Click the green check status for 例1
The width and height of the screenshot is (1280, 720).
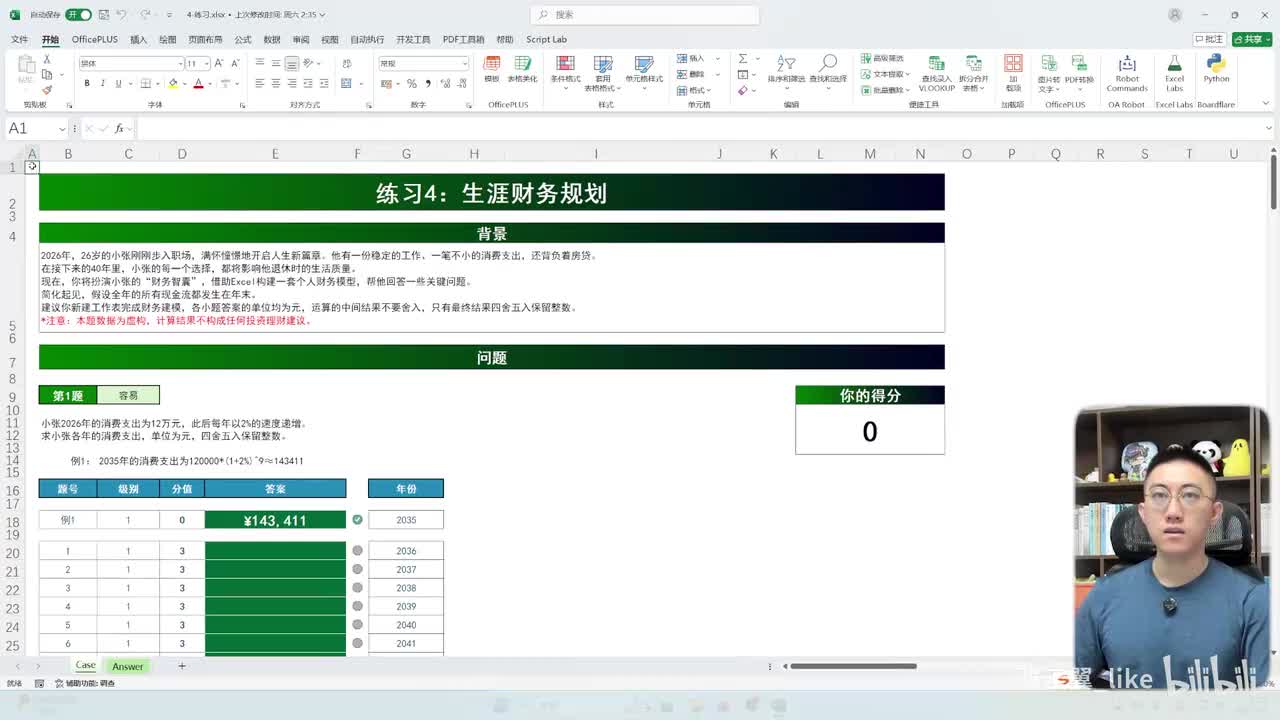pos(357,520)
